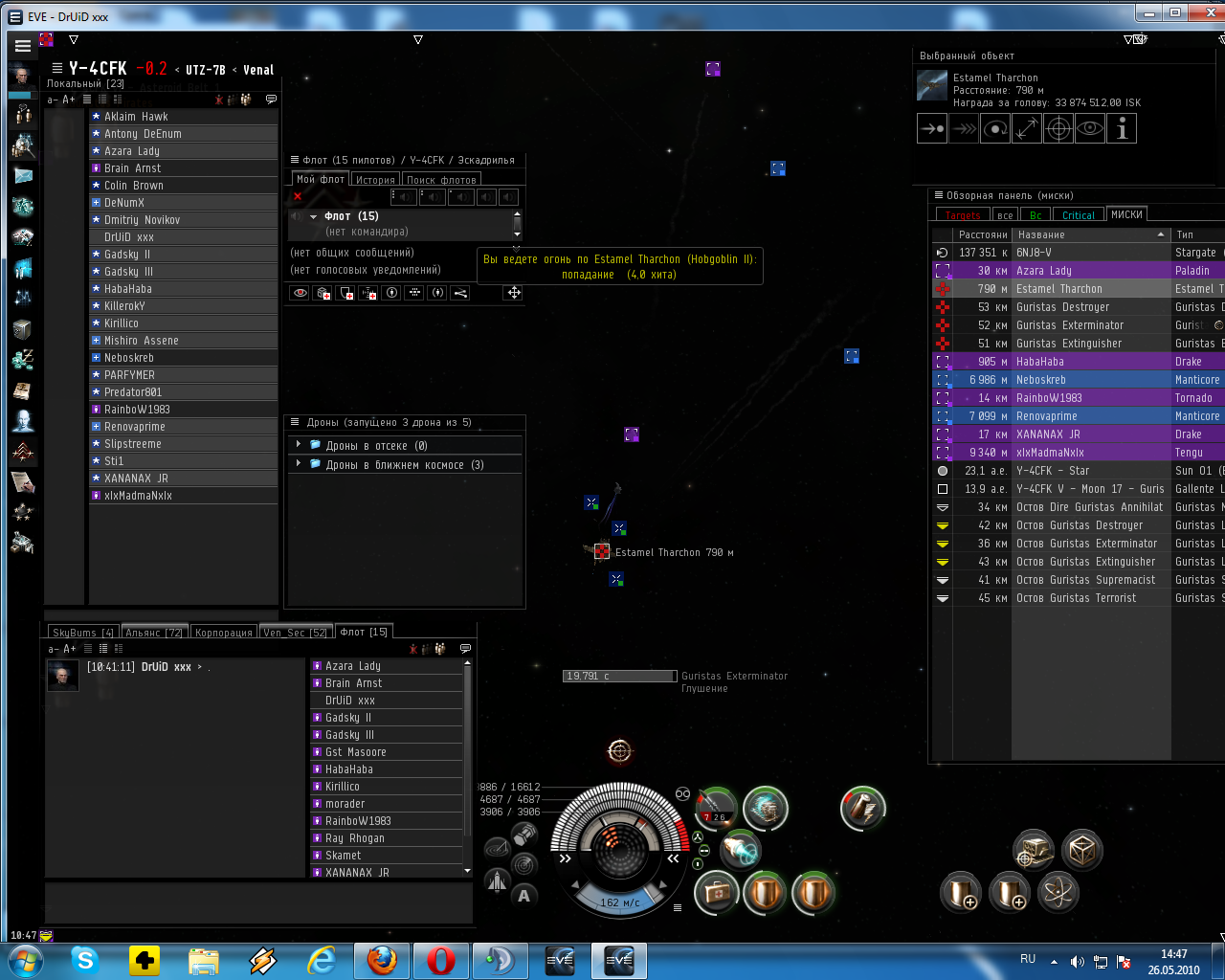Expand Дроны в ближнем космосе (3) group
This screenshot has width=1225, height=980.
click(x=299, y=464)
